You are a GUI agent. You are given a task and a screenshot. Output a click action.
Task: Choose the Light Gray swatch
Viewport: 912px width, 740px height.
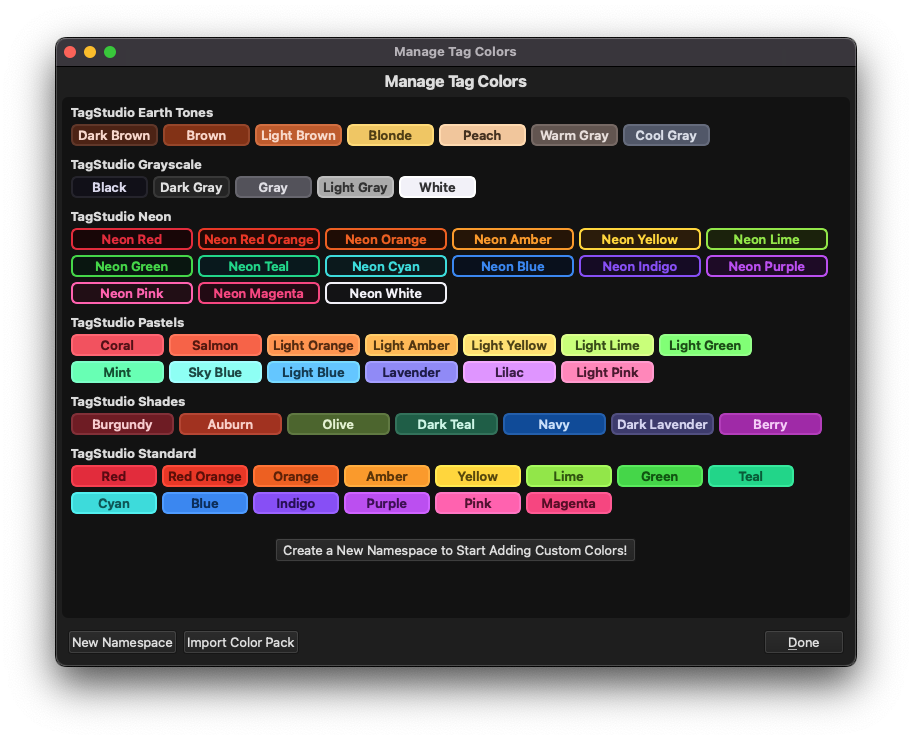coord(355,187)
